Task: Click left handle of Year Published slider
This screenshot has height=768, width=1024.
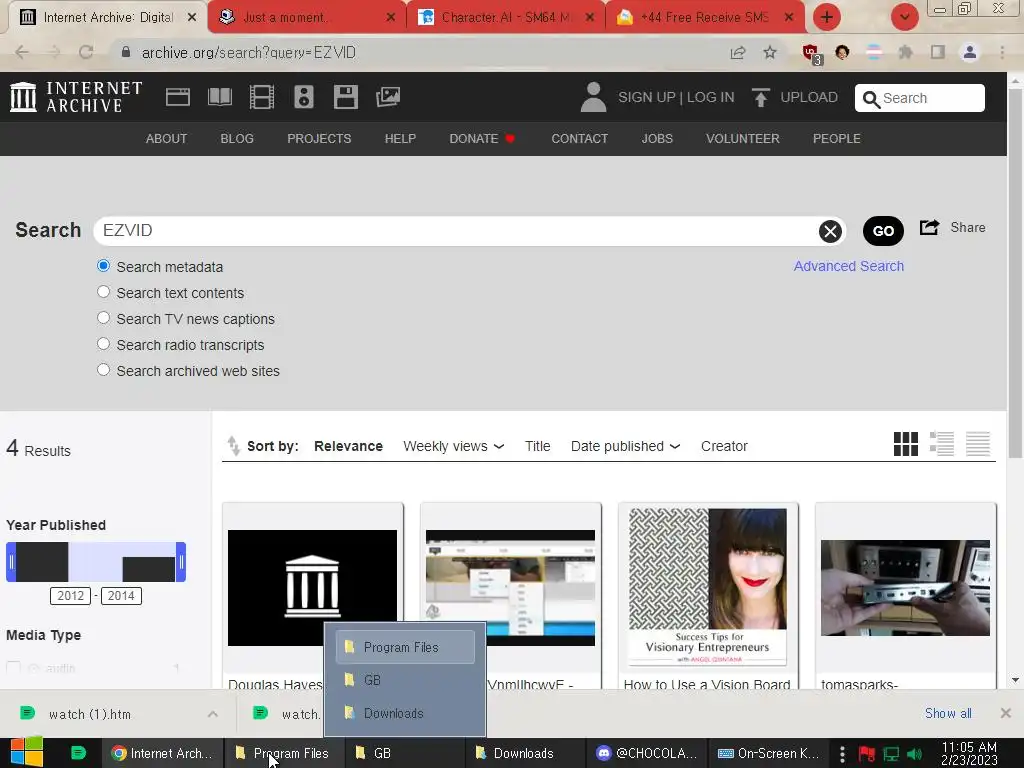Action: pyautogui.click(x=11, y=562)
